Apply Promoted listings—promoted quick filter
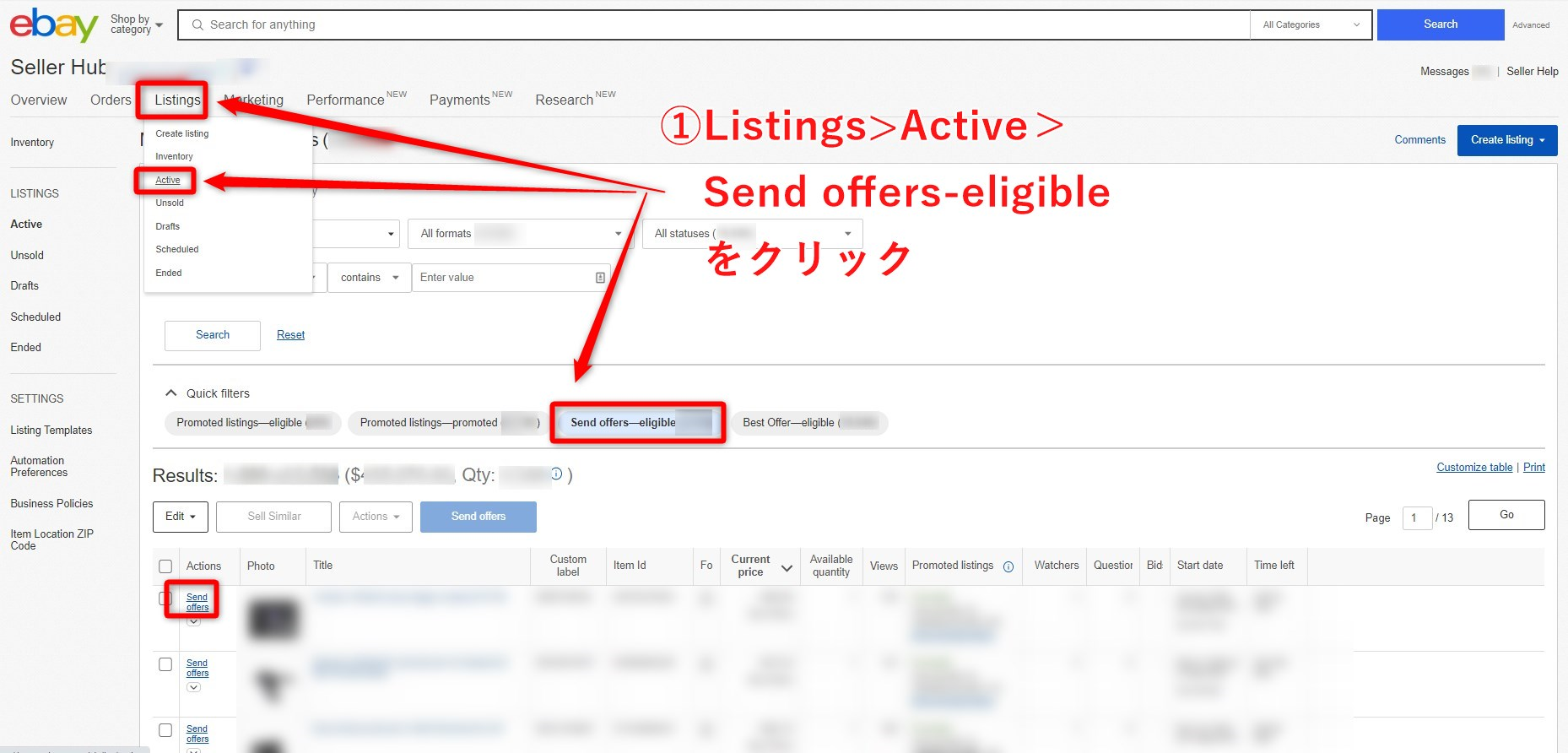The height and width of the screenshot is (753, 1568). pos(446,423)
